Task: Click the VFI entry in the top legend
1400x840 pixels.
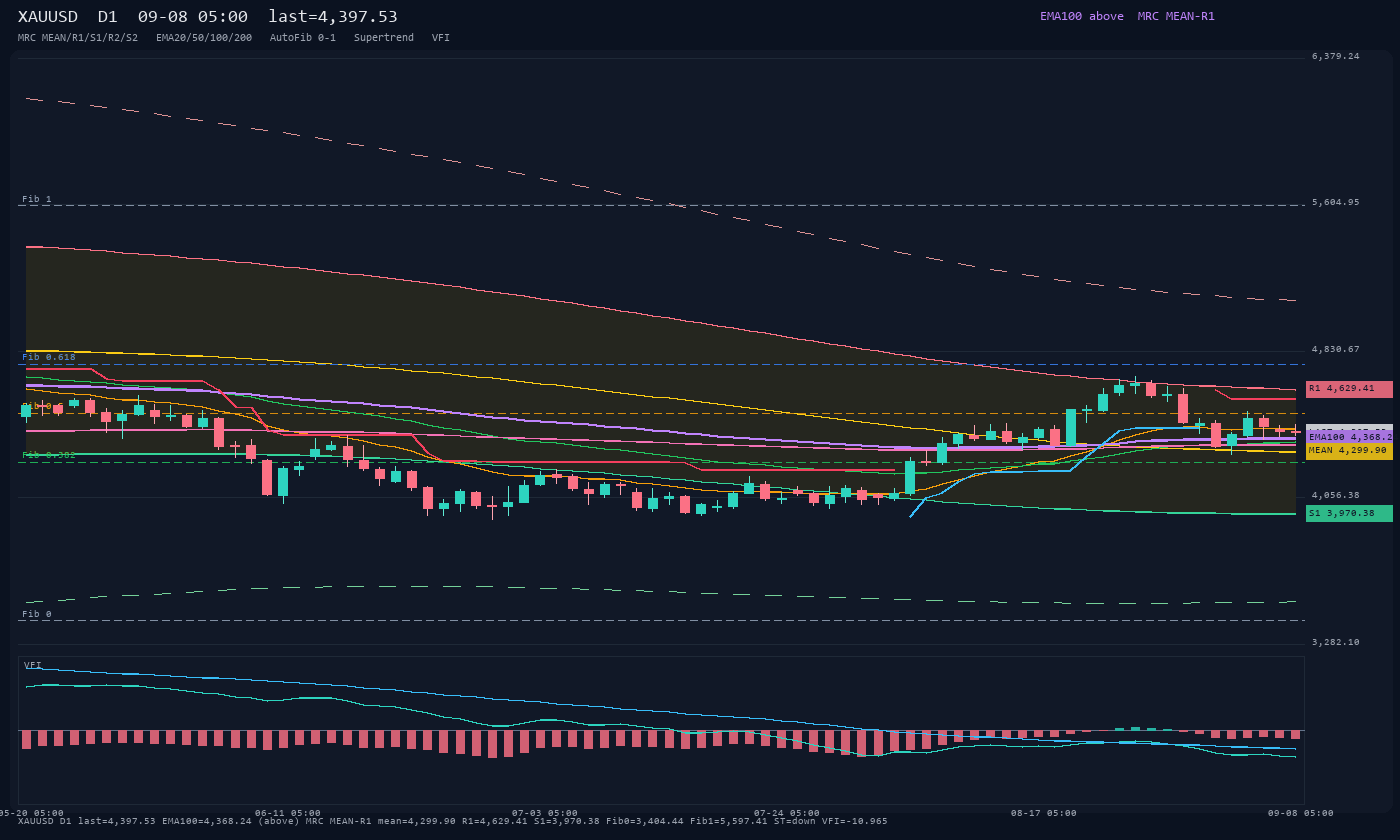Action: (x=441, y=38)
